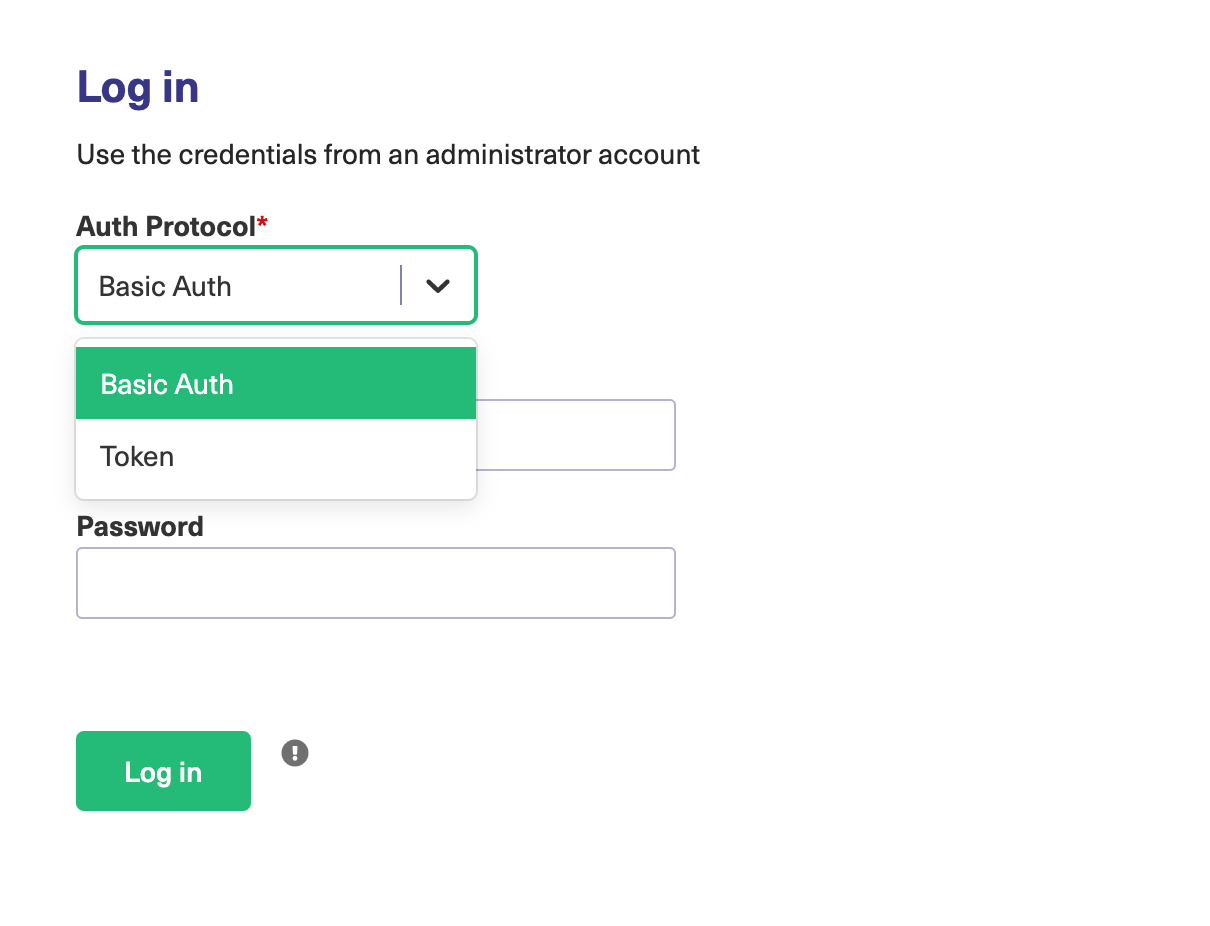The height and width of the screenshot is (926, 1210).
Task: Click the red required asterisk
Action: 262,224
